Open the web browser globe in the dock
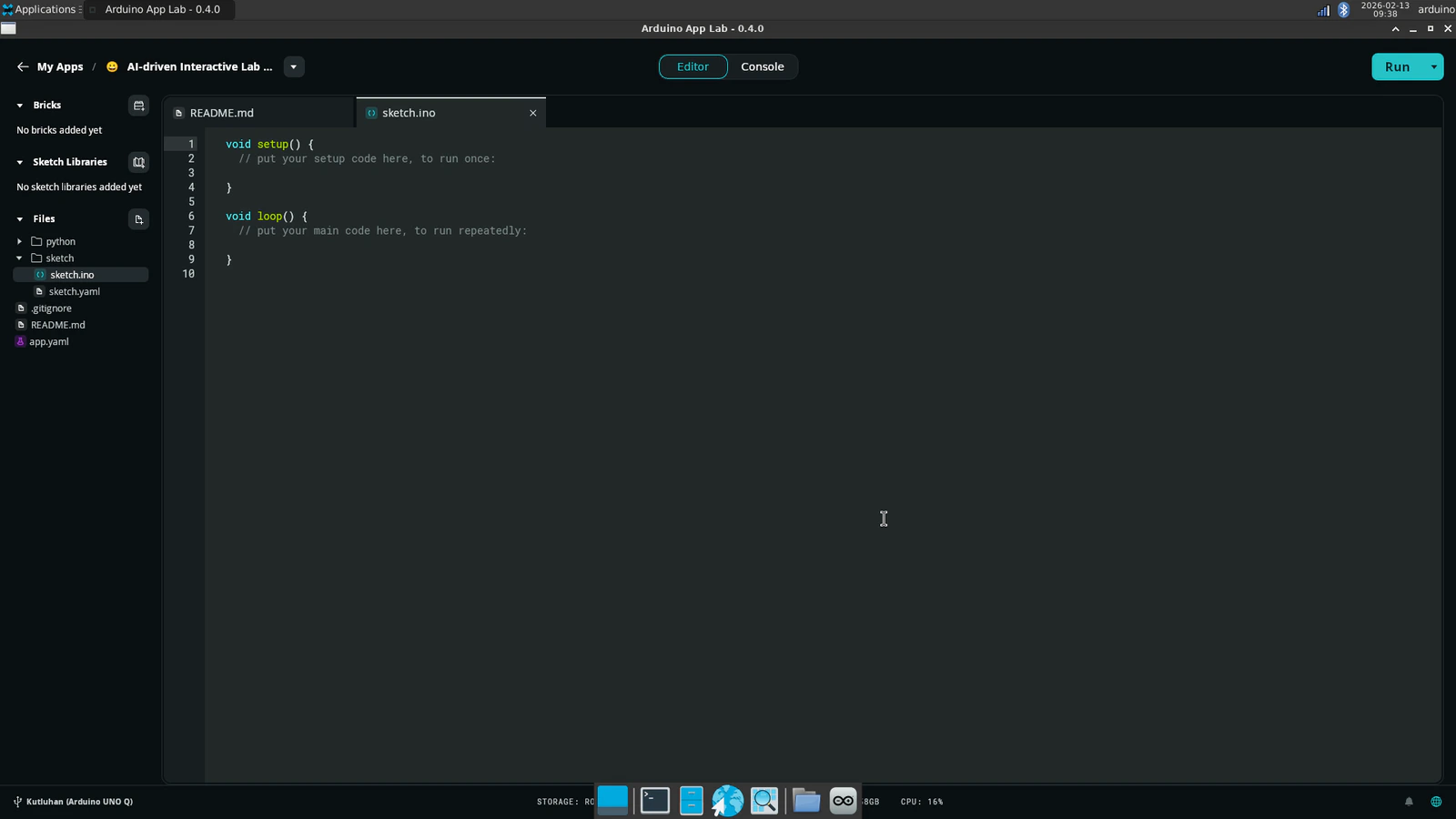 click(x=728, y=801)
